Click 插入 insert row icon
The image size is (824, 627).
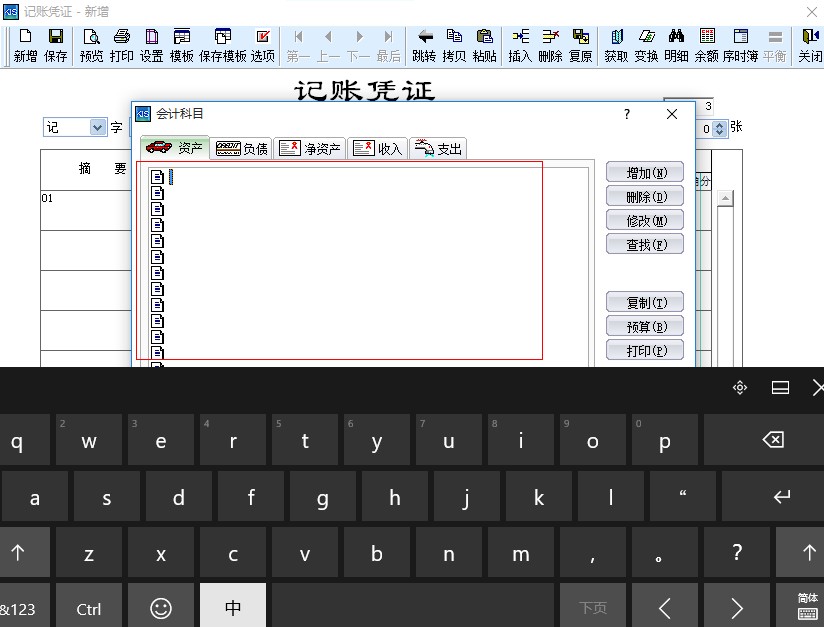(520, 45)
